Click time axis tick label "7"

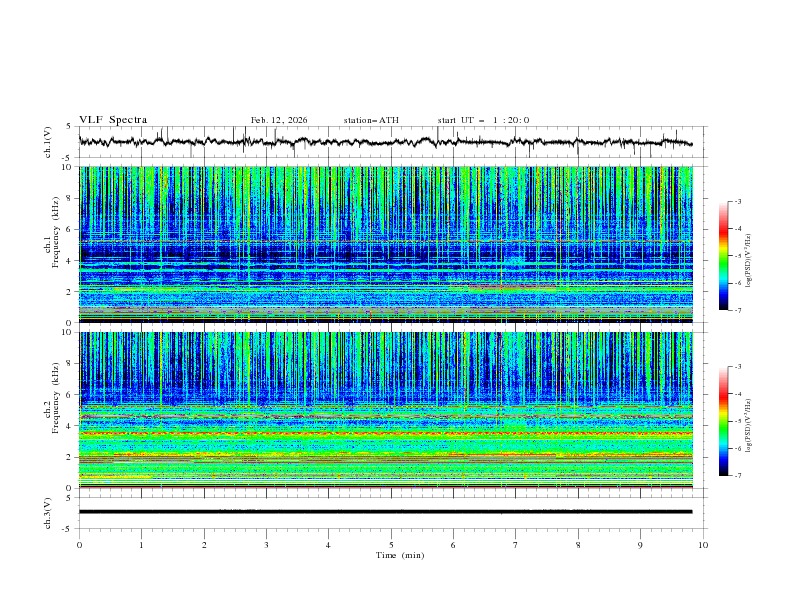pyautogui.click(x=516, y=545)
